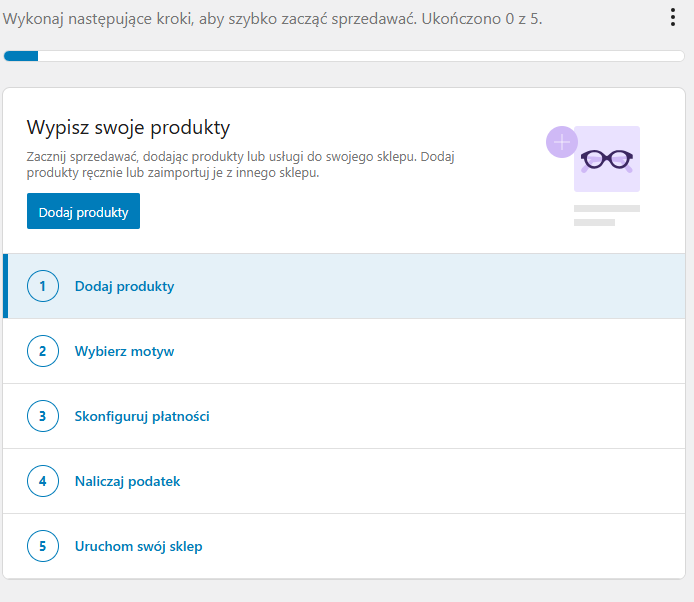Open the three-dot task list options menu

tap(672, 18)
